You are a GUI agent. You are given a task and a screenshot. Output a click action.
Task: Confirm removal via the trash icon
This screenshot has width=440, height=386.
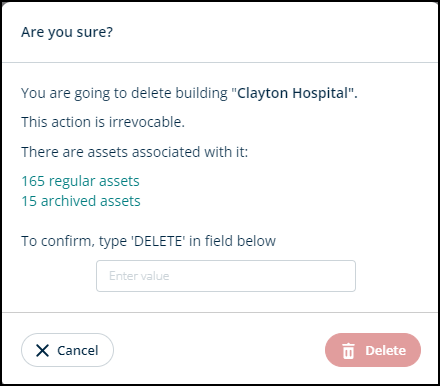point(348,351)
